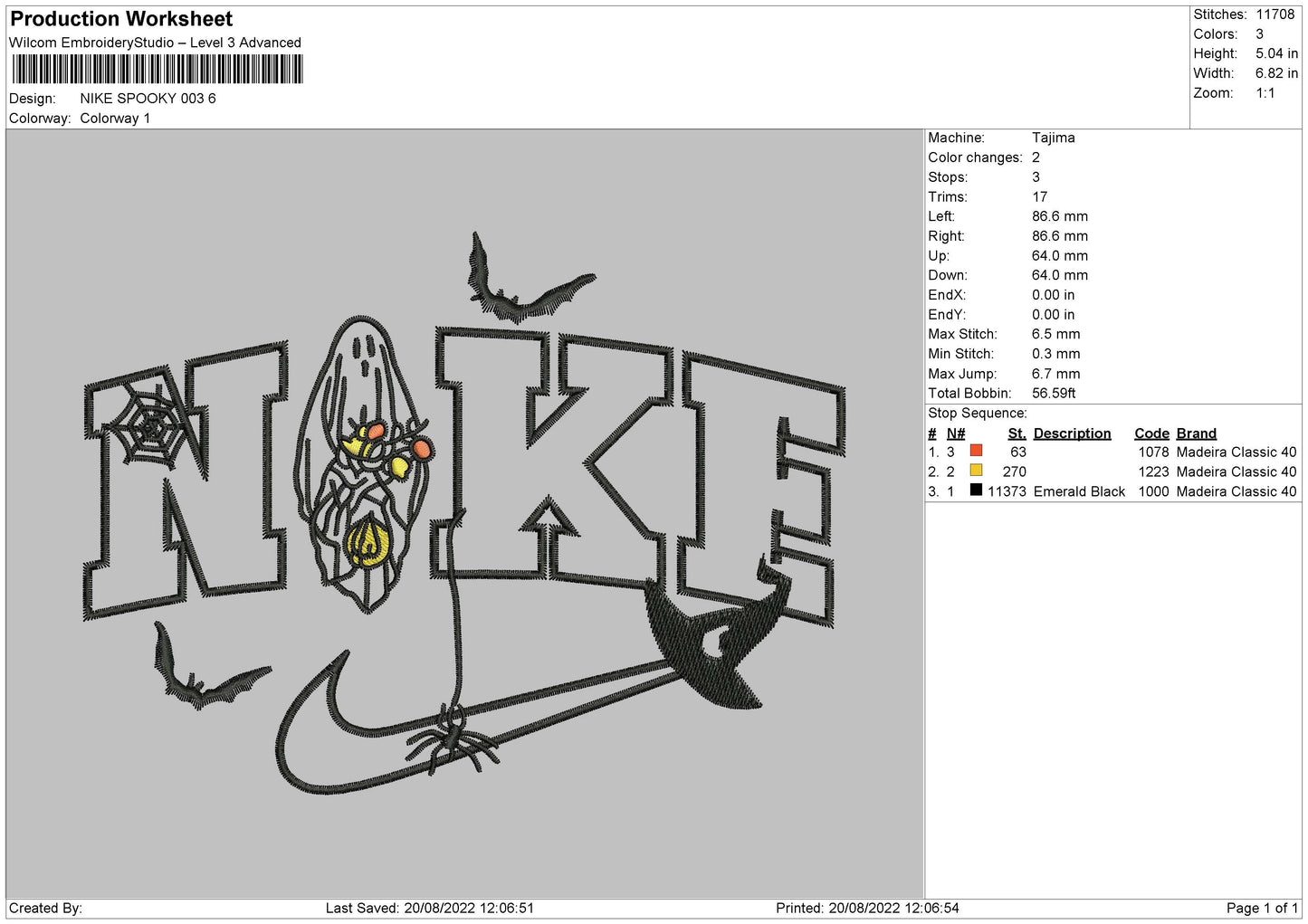Select the bat below the letter N
Screen dimensions: 1308x924
pyautogui.click(x=204, y=674)
